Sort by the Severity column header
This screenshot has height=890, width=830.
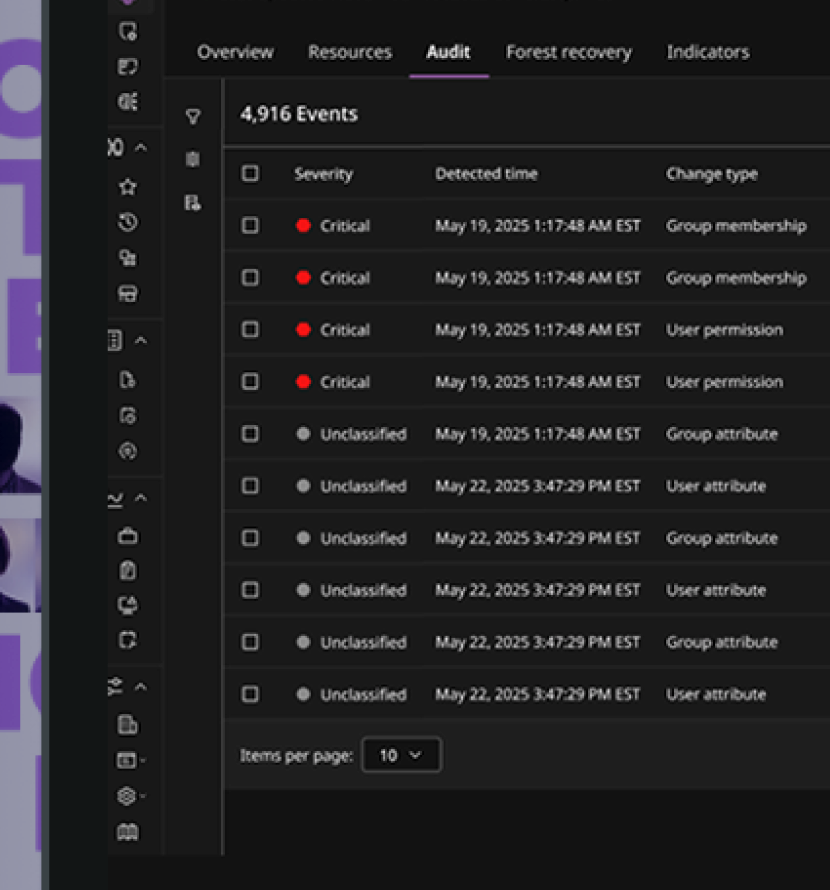(323, 174)
